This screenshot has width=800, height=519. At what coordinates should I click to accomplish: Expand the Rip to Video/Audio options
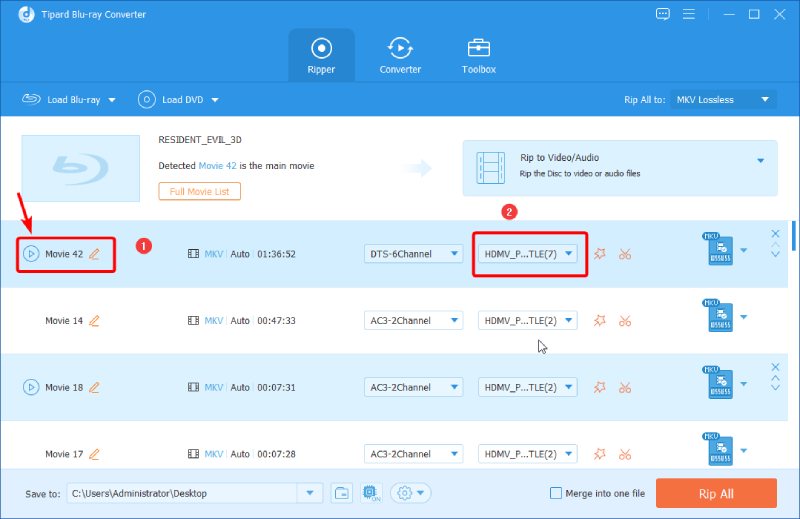760,161
